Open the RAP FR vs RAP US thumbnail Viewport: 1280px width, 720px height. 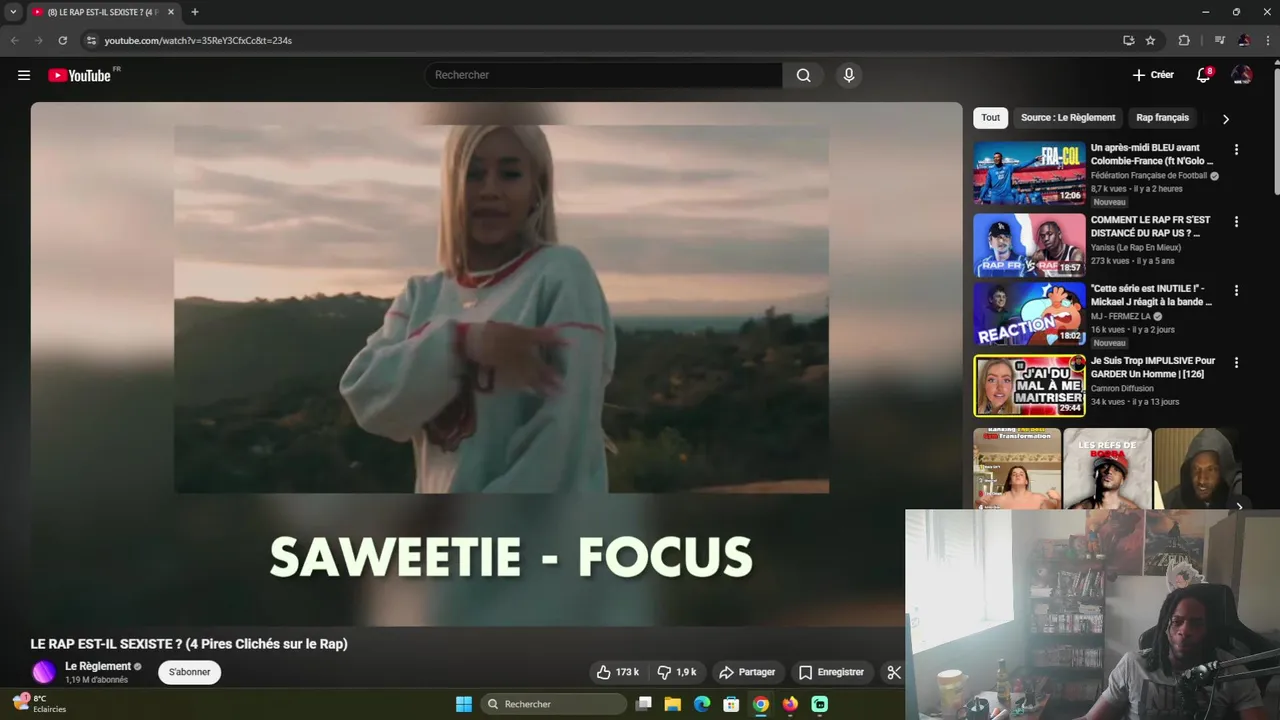pos(1029,245)
